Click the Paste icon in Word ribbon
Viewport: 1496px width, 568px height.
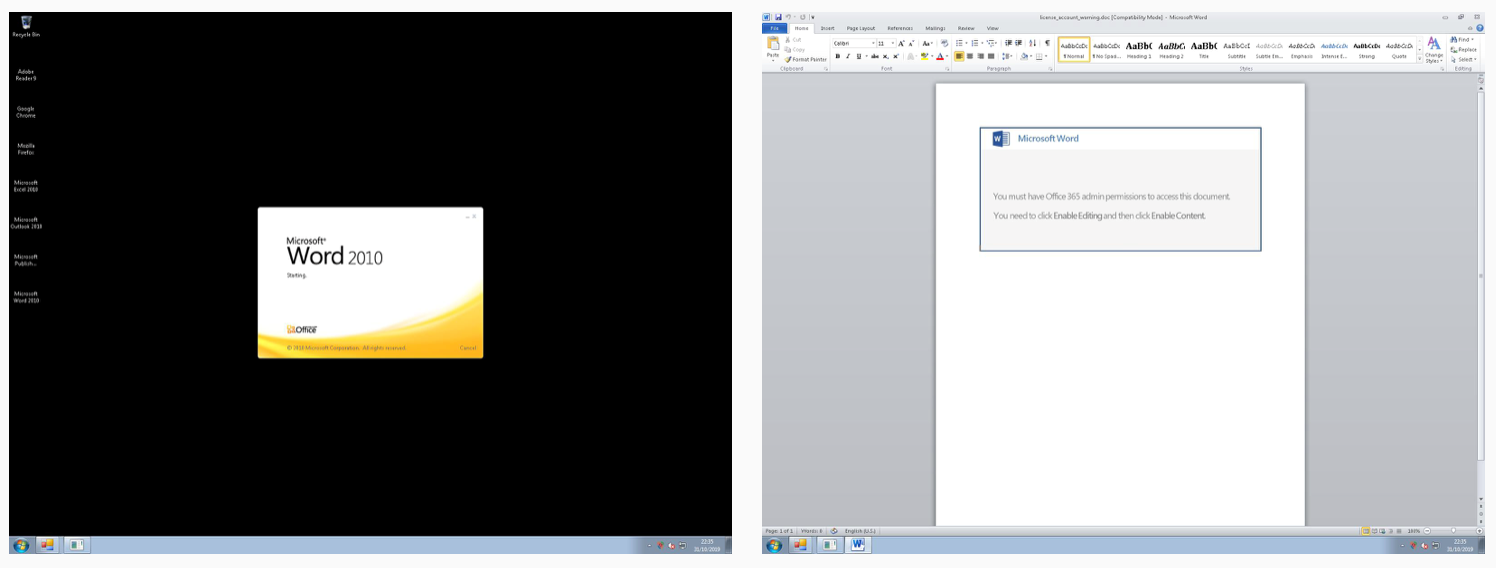click(x=773, y=45)
